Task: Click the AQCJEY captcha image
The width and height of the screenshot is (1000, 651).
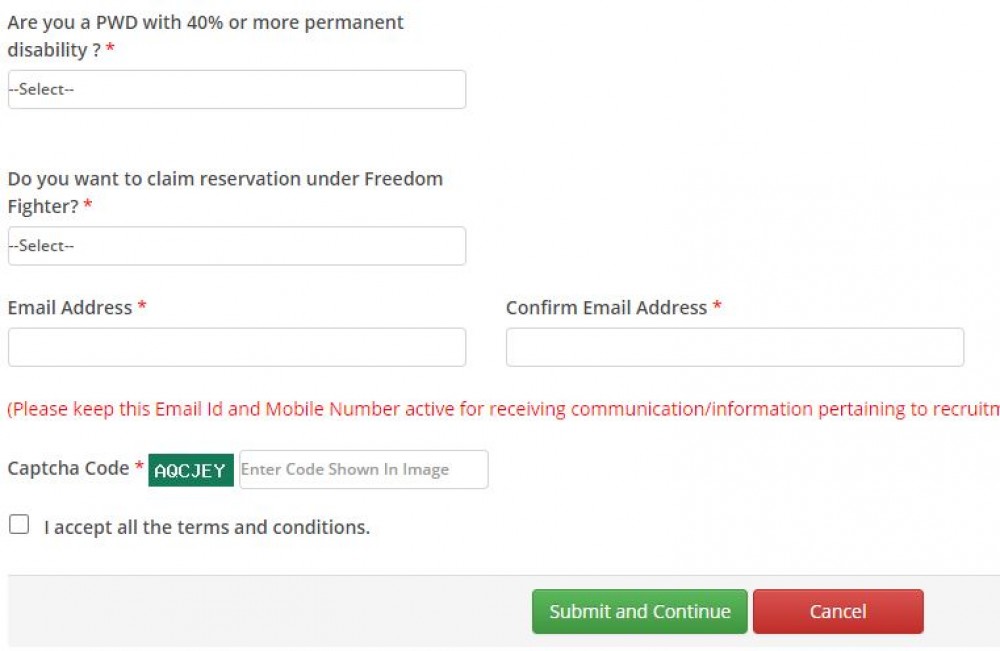Action: pyautogui.click(x=191, y=470)
